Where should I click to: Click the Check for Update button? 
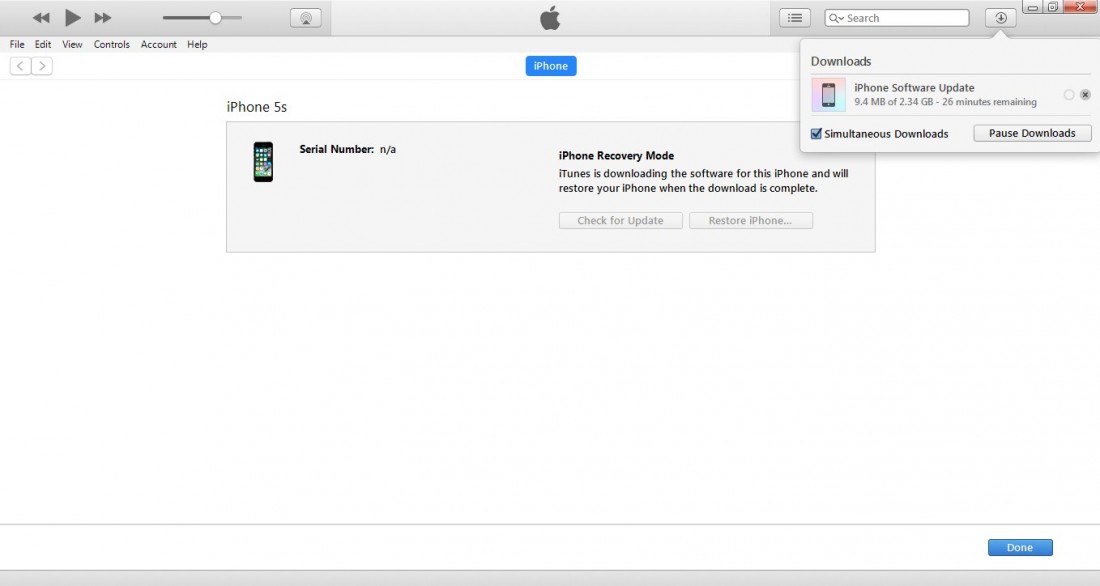(x=621, y=220)
